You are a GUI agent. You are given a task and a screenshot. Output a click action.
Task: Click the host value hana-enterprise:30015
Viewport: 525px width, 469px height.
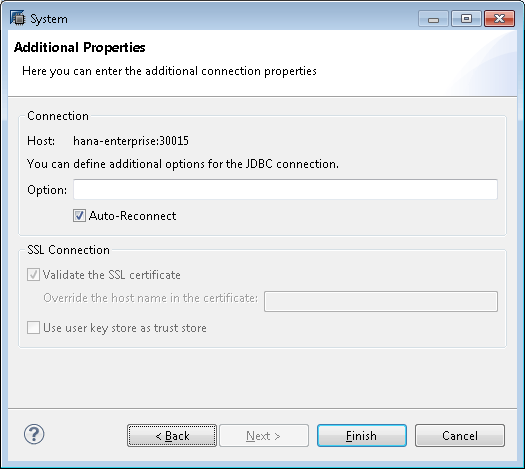[x=131, y=141]
